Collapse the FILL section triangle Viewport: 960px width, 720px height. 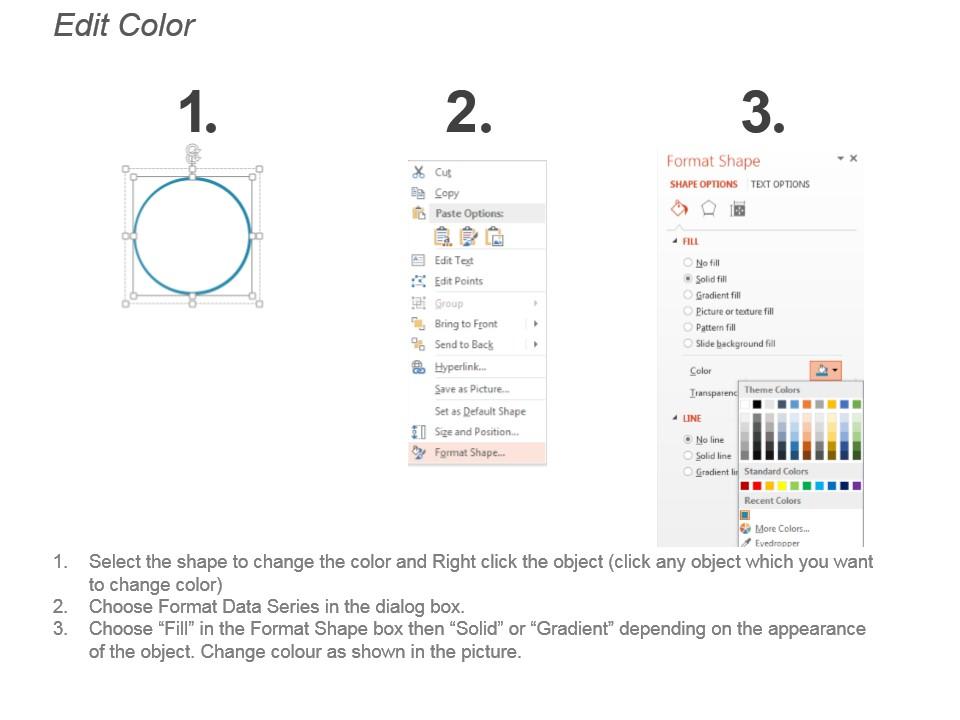coord(675,241)
